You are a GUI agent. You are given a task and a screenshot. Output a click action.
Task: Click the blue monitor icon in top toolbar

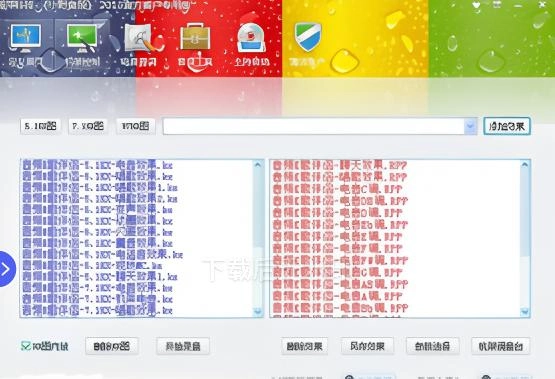coord(25,36)
